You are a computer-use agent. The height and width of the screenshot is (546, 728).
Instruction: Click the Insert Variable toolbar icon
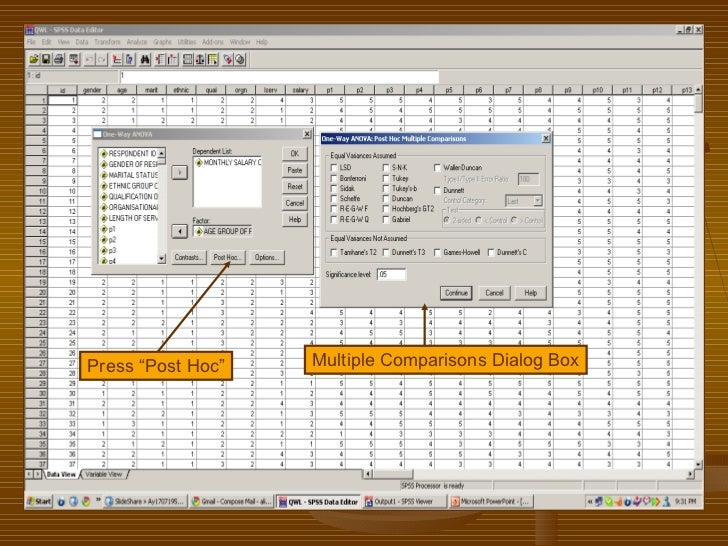173,59
